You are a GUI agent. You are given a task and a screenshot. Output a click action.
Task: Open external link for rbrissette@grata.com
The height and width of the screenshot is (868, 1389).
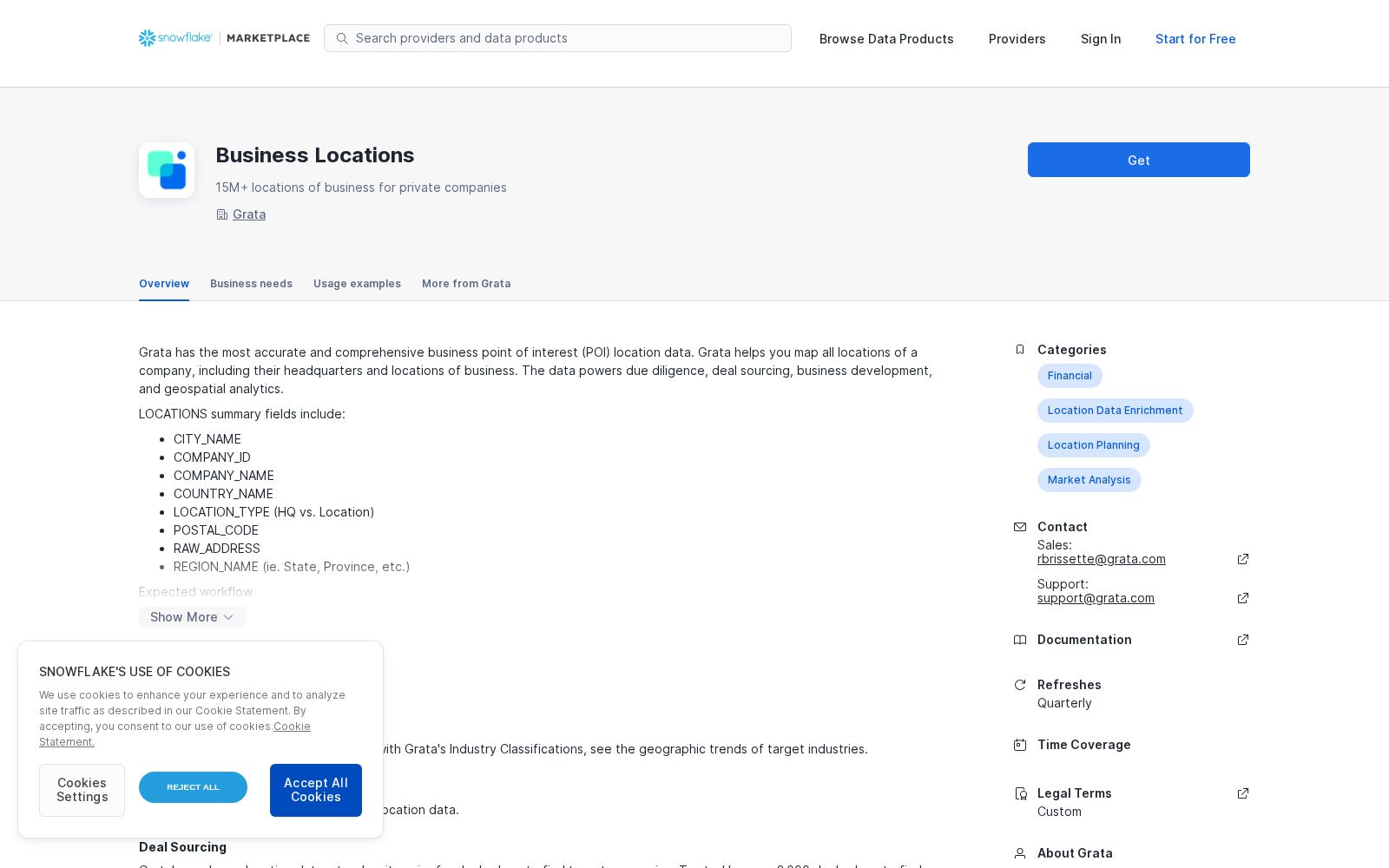point(1243,559)
